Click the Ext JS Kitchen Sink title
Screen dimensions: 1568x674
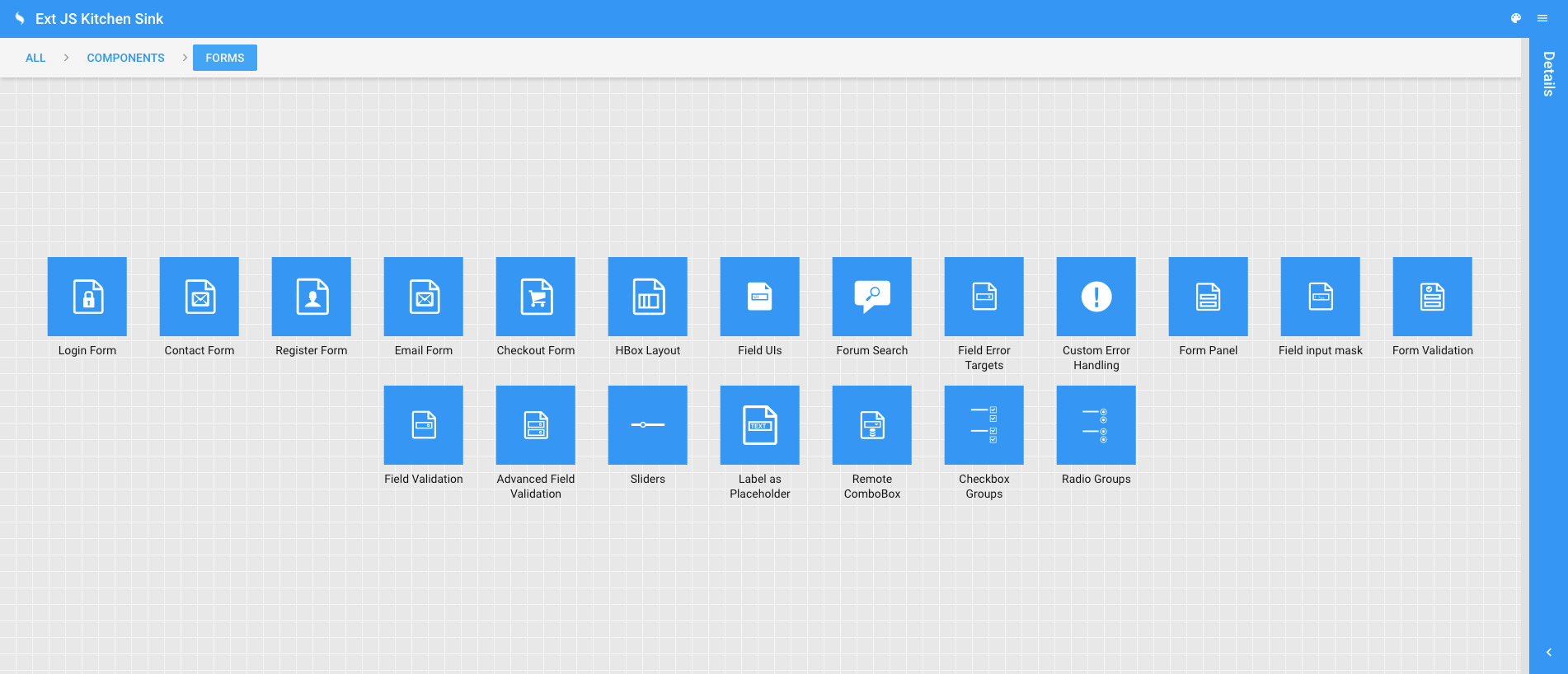point(99,18)
